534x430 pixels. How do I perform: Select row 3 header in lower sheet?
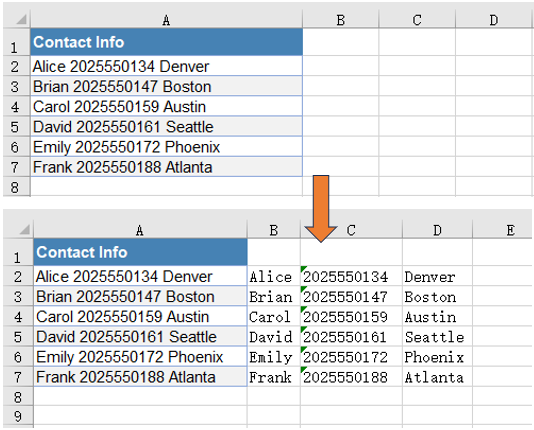click(18, 296)
